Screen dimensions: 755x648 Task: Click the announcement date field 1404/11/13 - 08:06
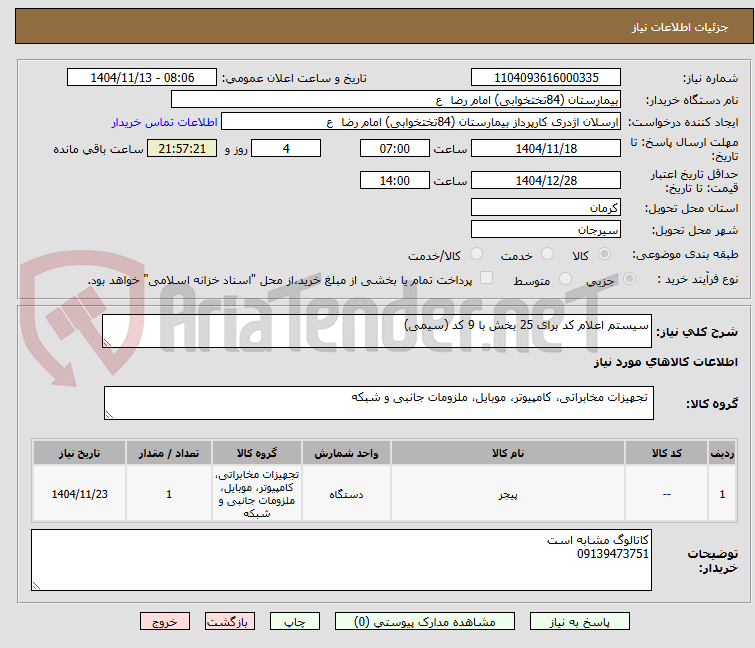coord(142,78)
